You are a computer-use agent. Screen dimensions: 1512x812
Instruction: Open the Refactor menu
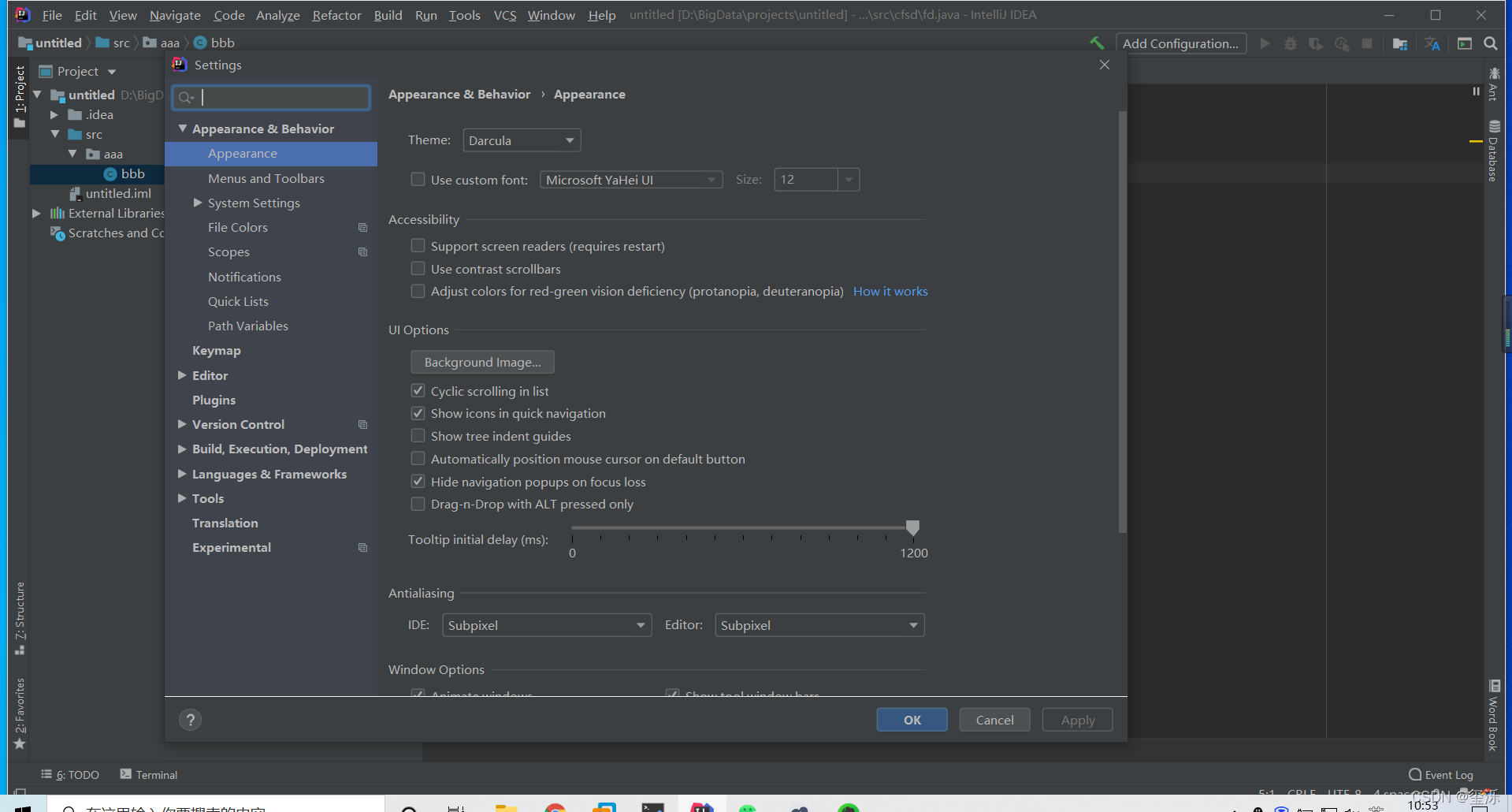(x=336, y=15)
